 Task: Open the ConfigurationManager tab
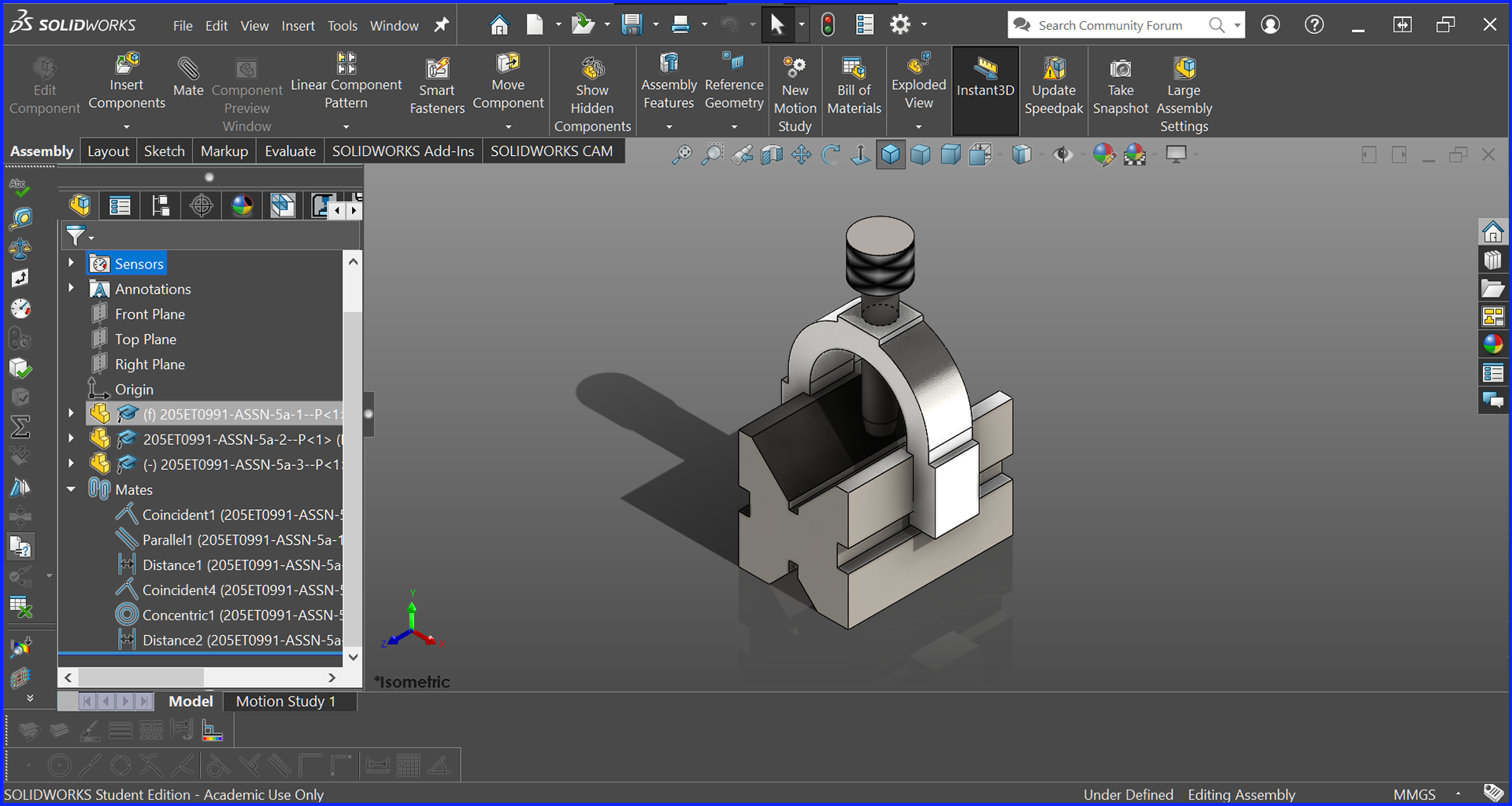pos(161,205)
